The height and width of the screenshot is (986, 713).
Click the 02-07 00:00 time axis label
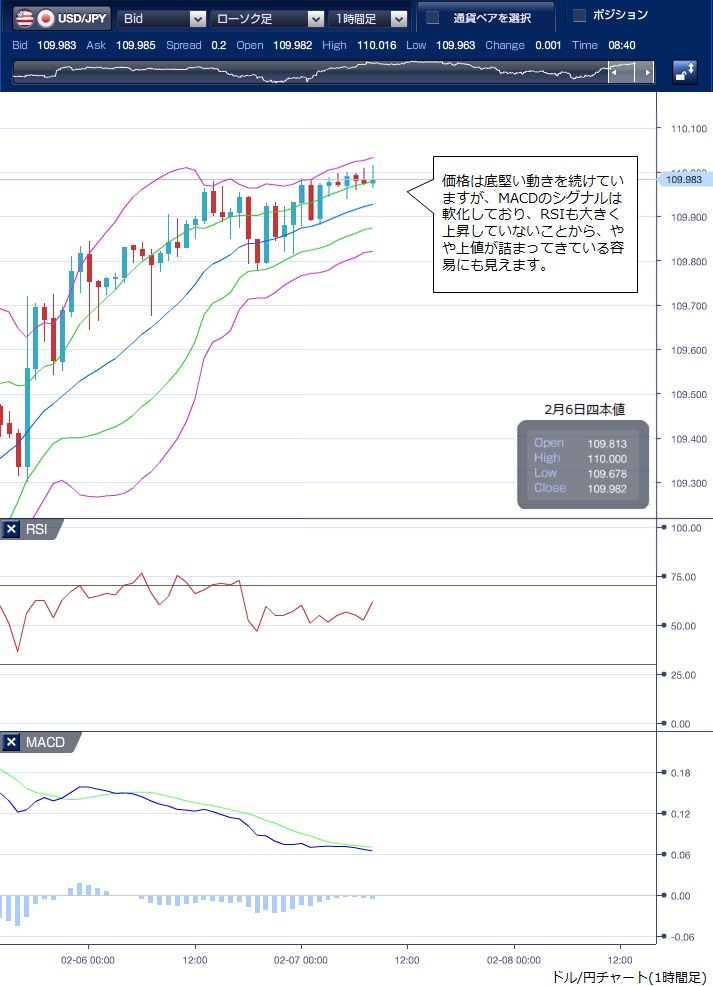tap(301, 959)
